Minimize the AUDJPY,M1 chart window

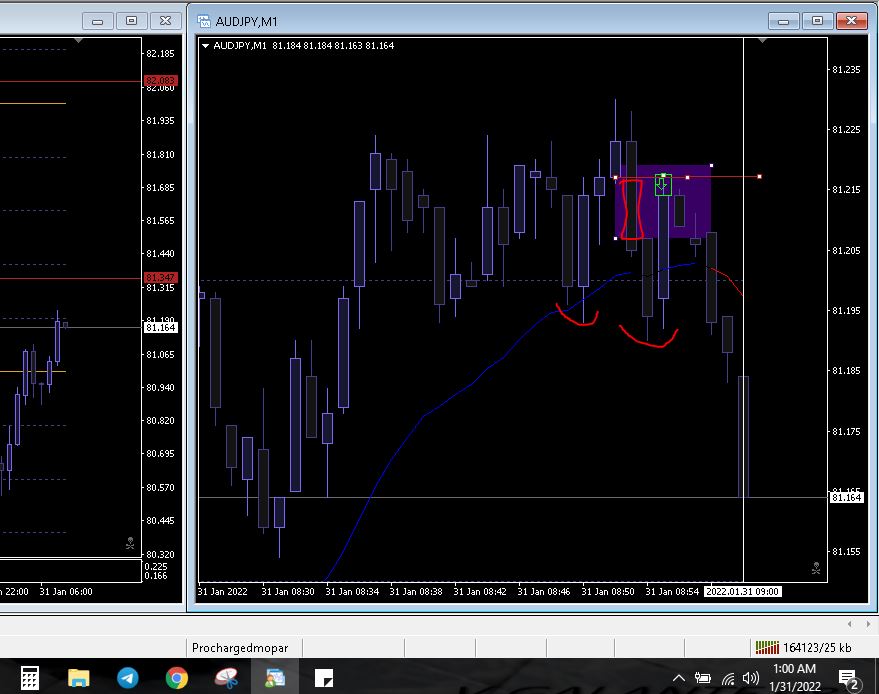[783, 21]
